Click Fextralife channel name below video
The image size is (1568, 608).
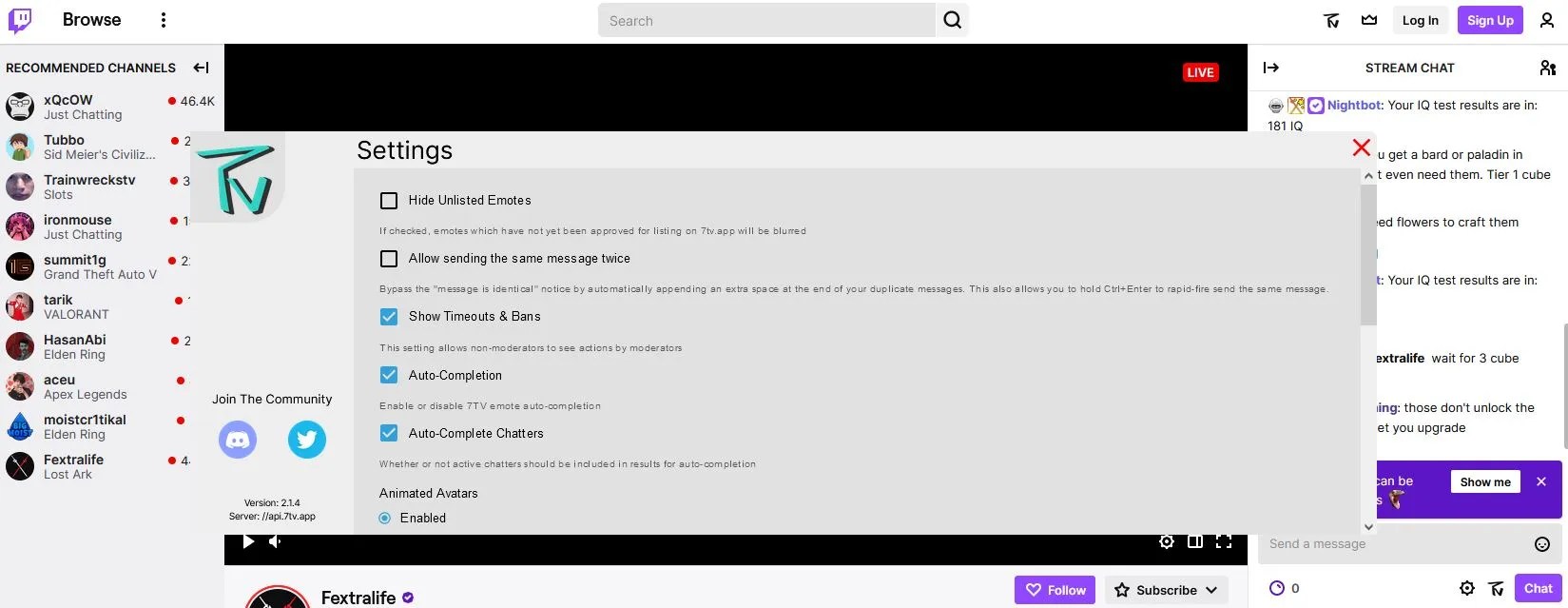click(x=358, y=598)
